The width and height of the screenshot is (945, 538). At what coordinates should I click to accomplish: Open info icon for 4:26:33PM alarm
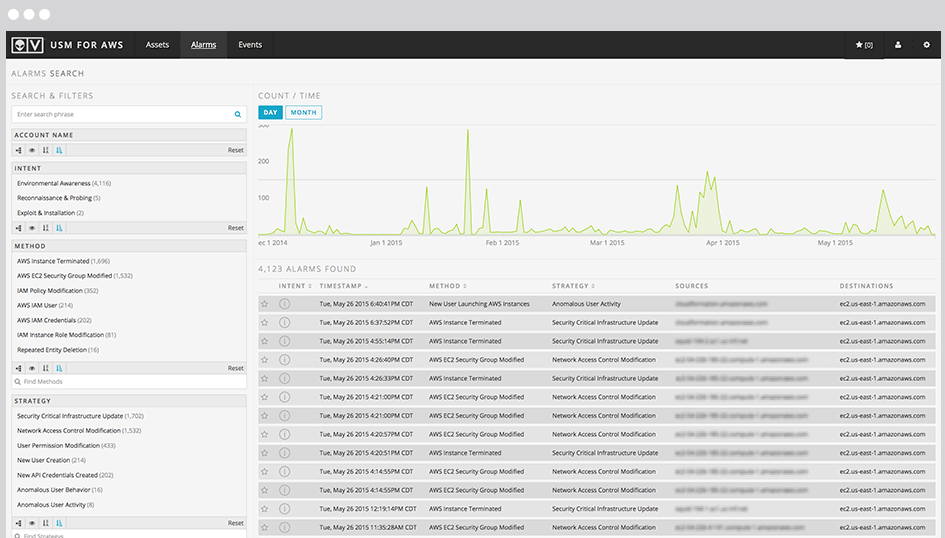(x=284, y=378)
